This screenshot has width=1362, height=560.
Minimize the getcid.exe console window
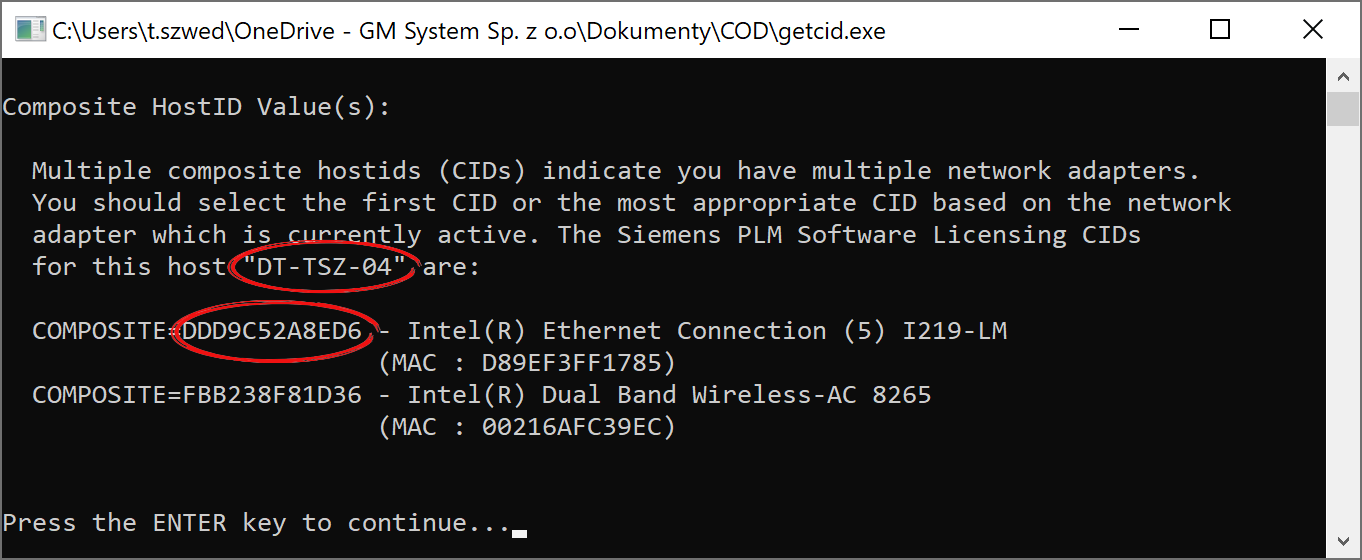coord(1127,30)
